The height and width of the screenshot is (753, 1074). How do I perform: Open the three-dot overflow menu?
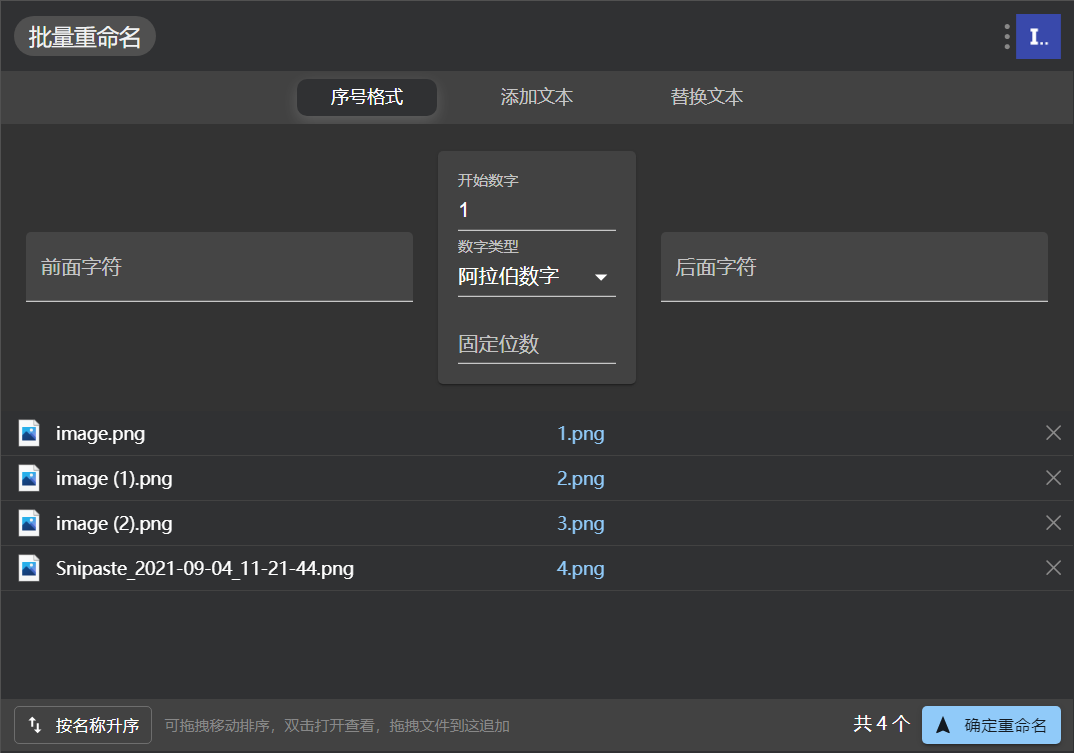point(1005,36)
